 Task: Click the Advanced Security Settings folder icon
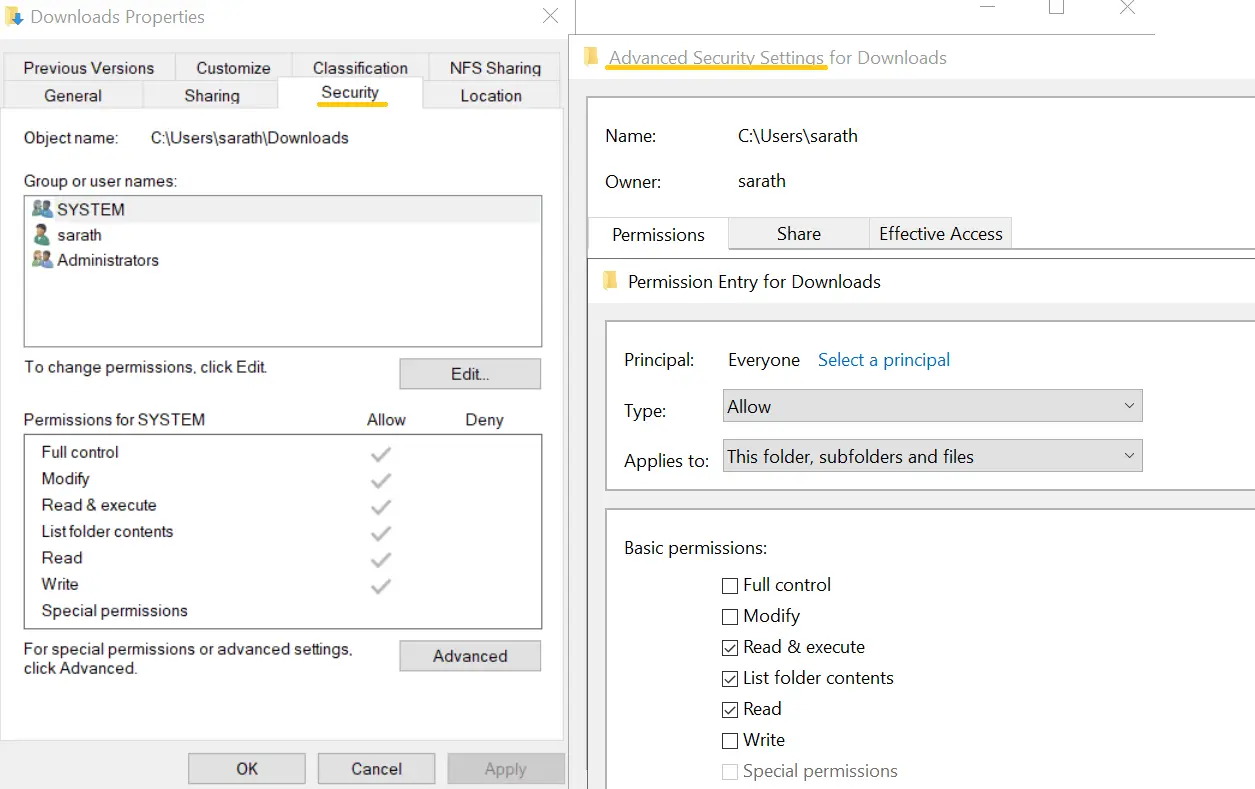[589, 57]
